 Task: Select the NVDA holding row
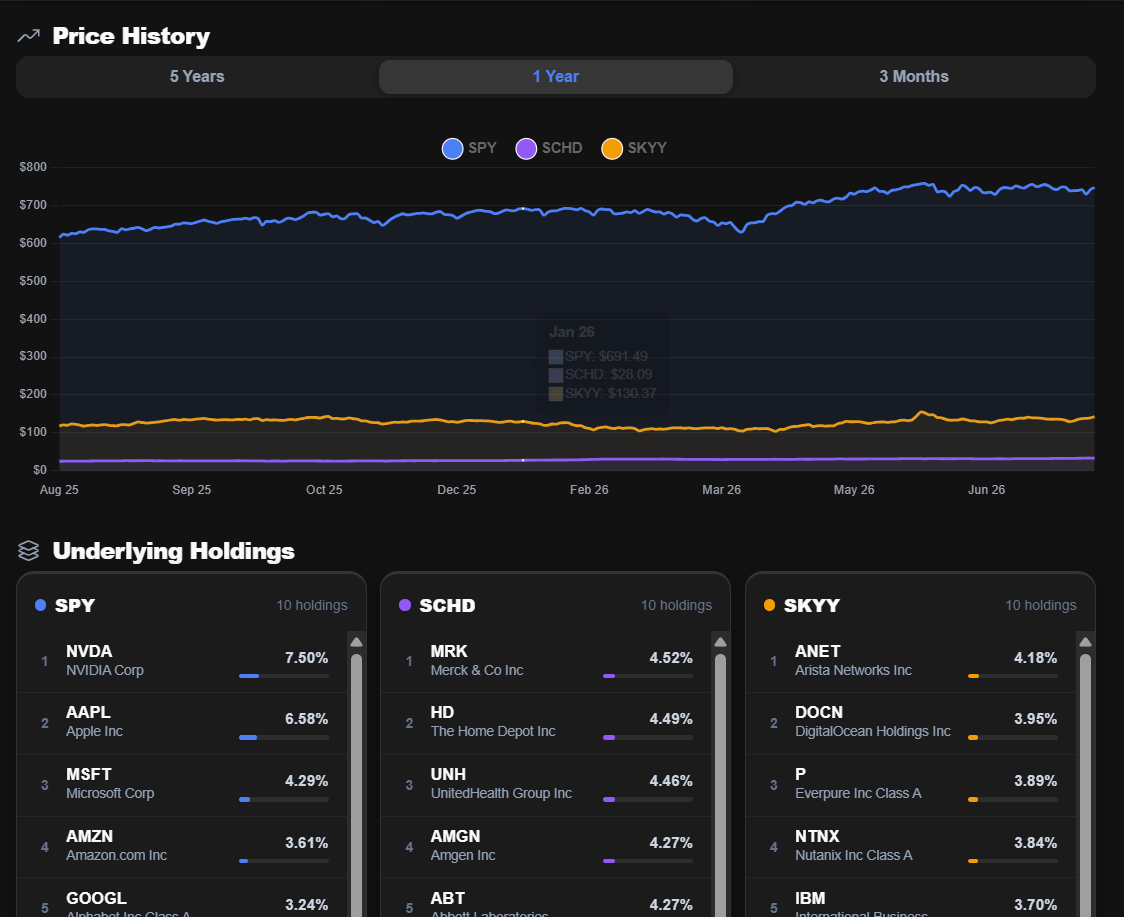click(x=182, y=662)
